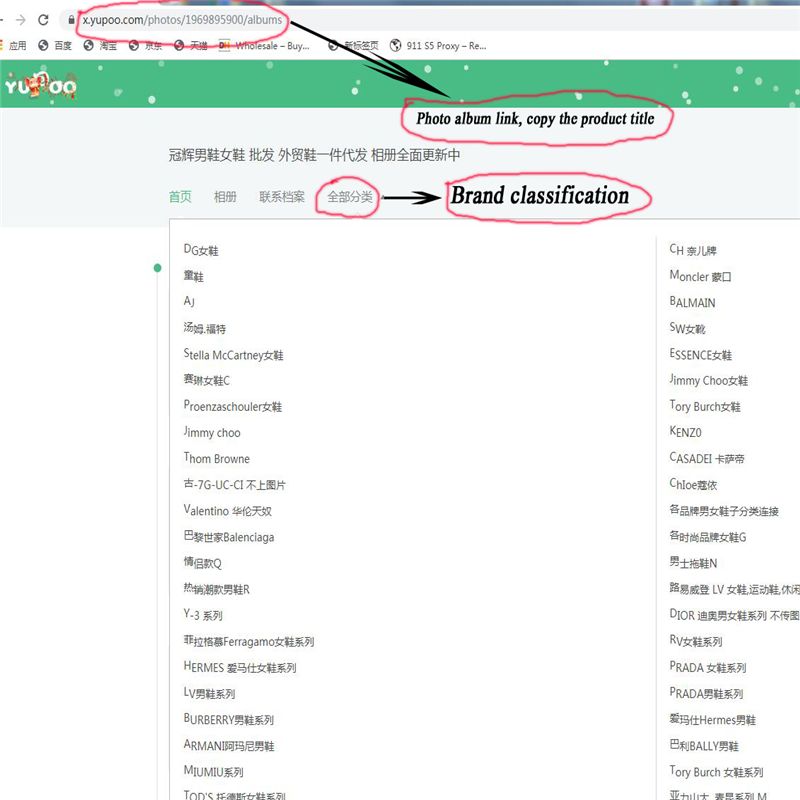Choose the 巴利BALLY男鞋 category
Screen dimensions: 800x800
(704, 745)
